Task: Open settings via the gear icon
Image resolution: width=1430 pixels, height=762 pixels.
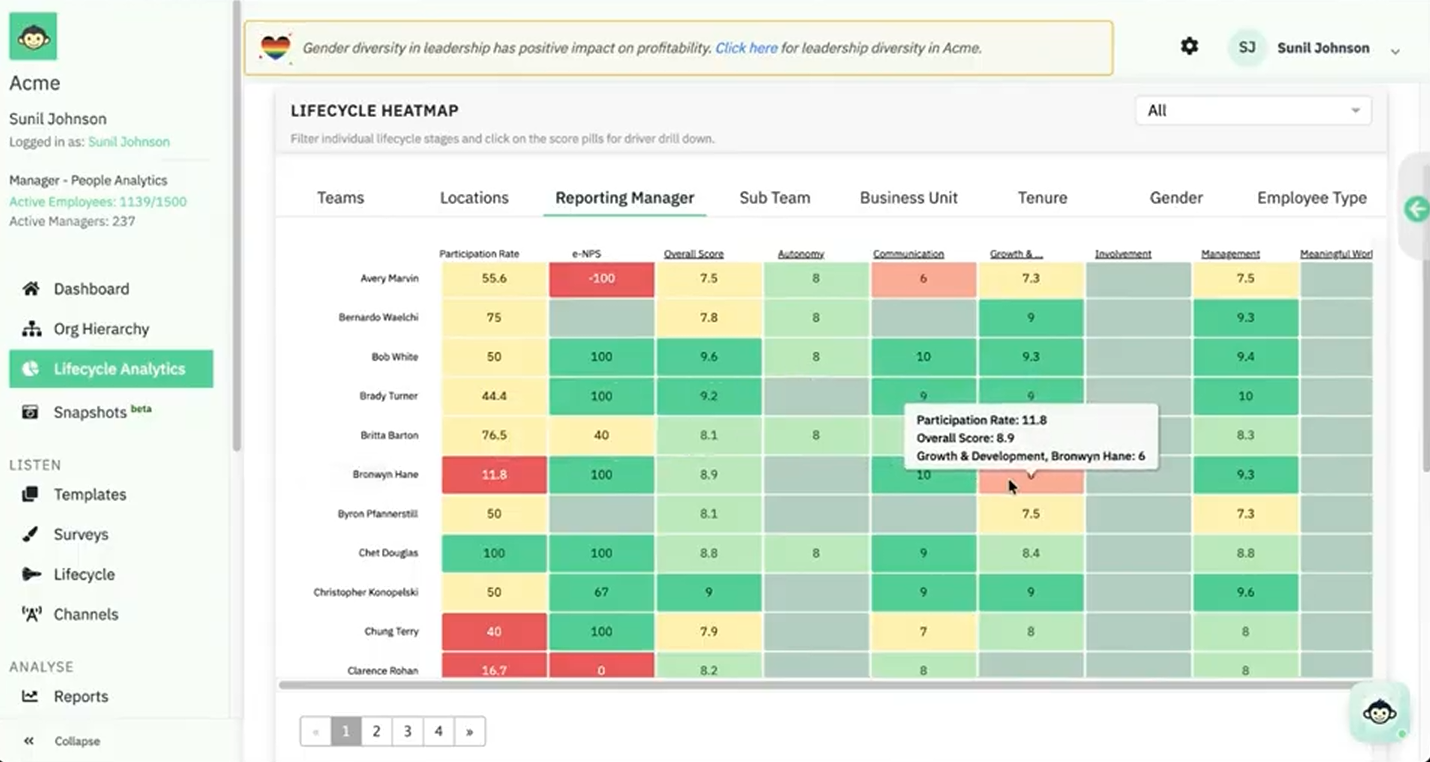Action: (x=1189, y=46)
